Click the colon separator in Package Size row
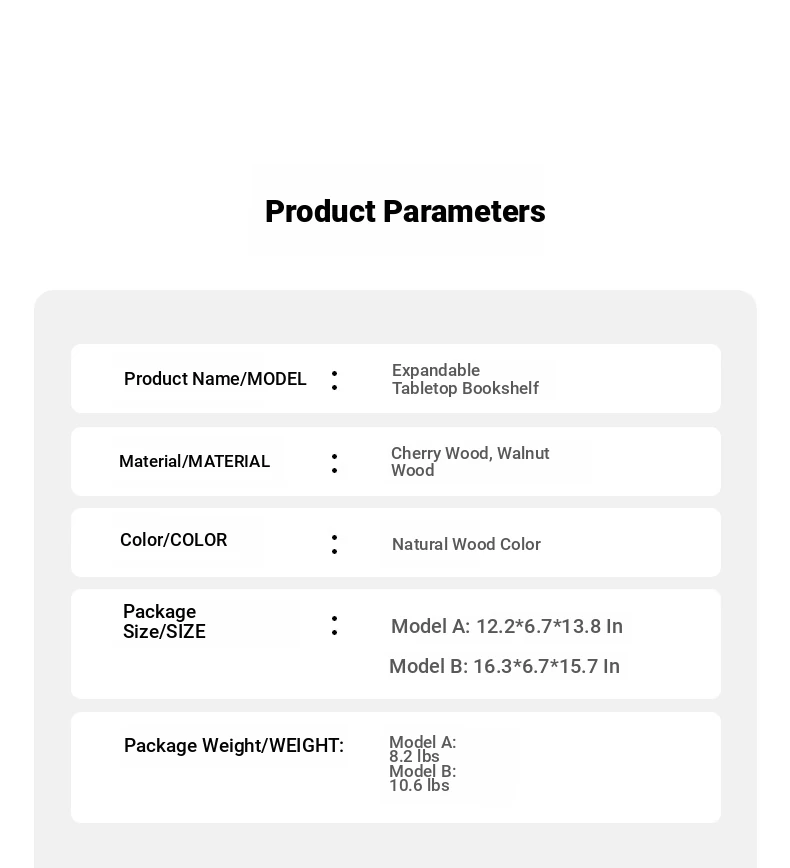This screenshot has height=868, width=790. click(334, 626)
